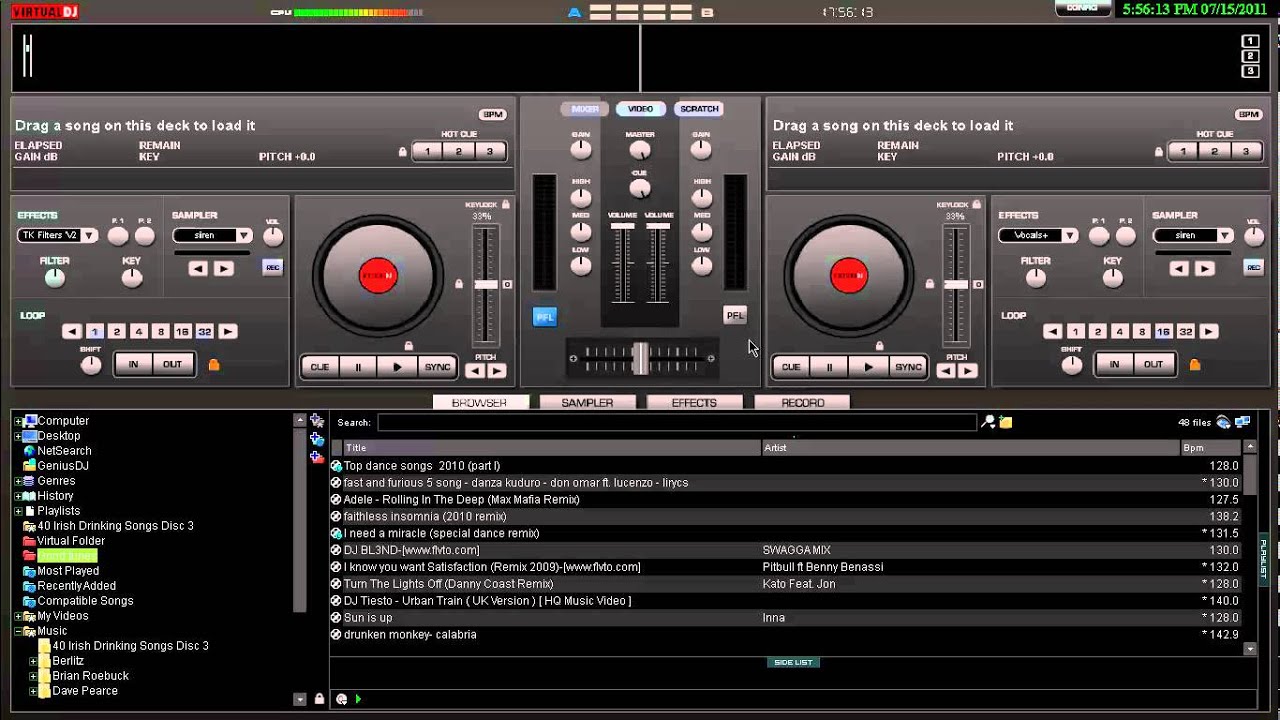Halve the right deck loop length

(1053, 332)
